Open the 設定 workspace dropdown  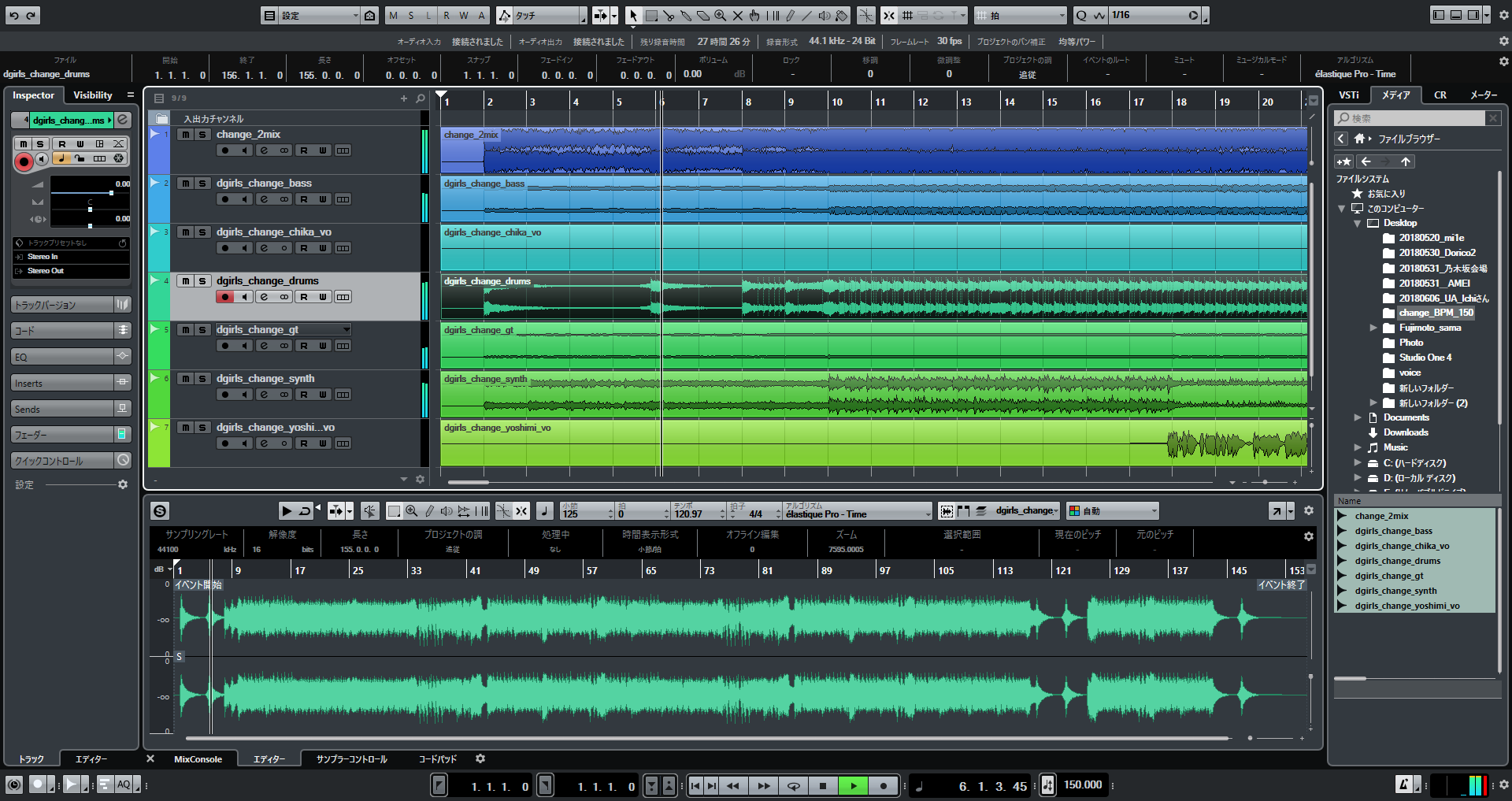click(x=319, y=15)
